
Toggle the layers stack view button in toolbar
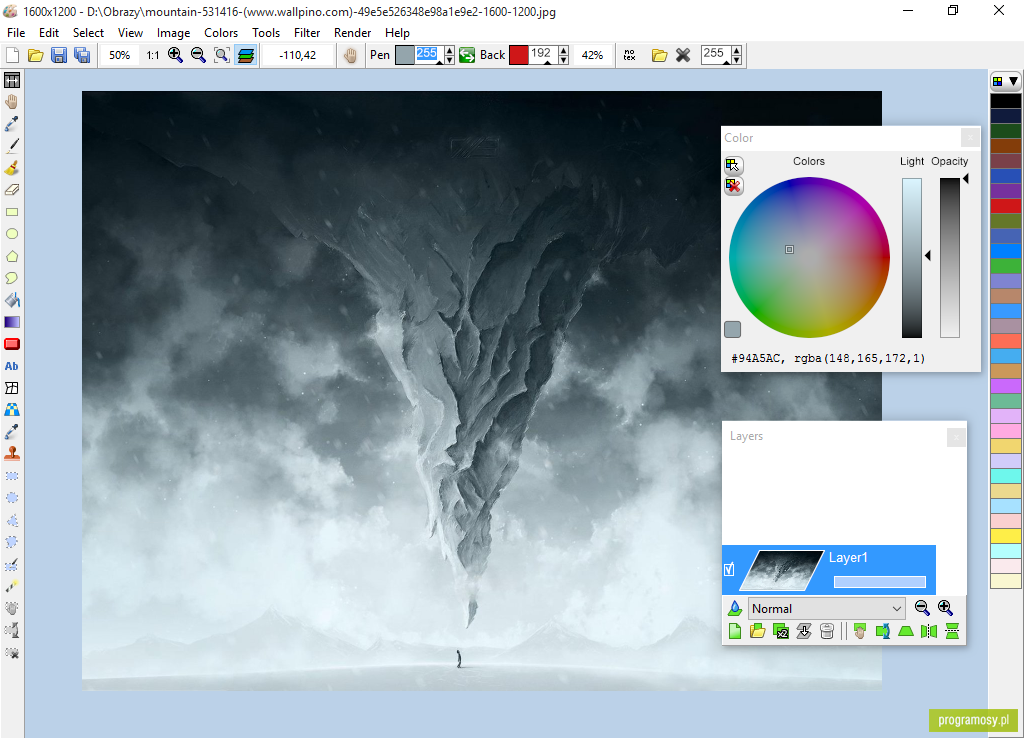click(x=246, y=56)
